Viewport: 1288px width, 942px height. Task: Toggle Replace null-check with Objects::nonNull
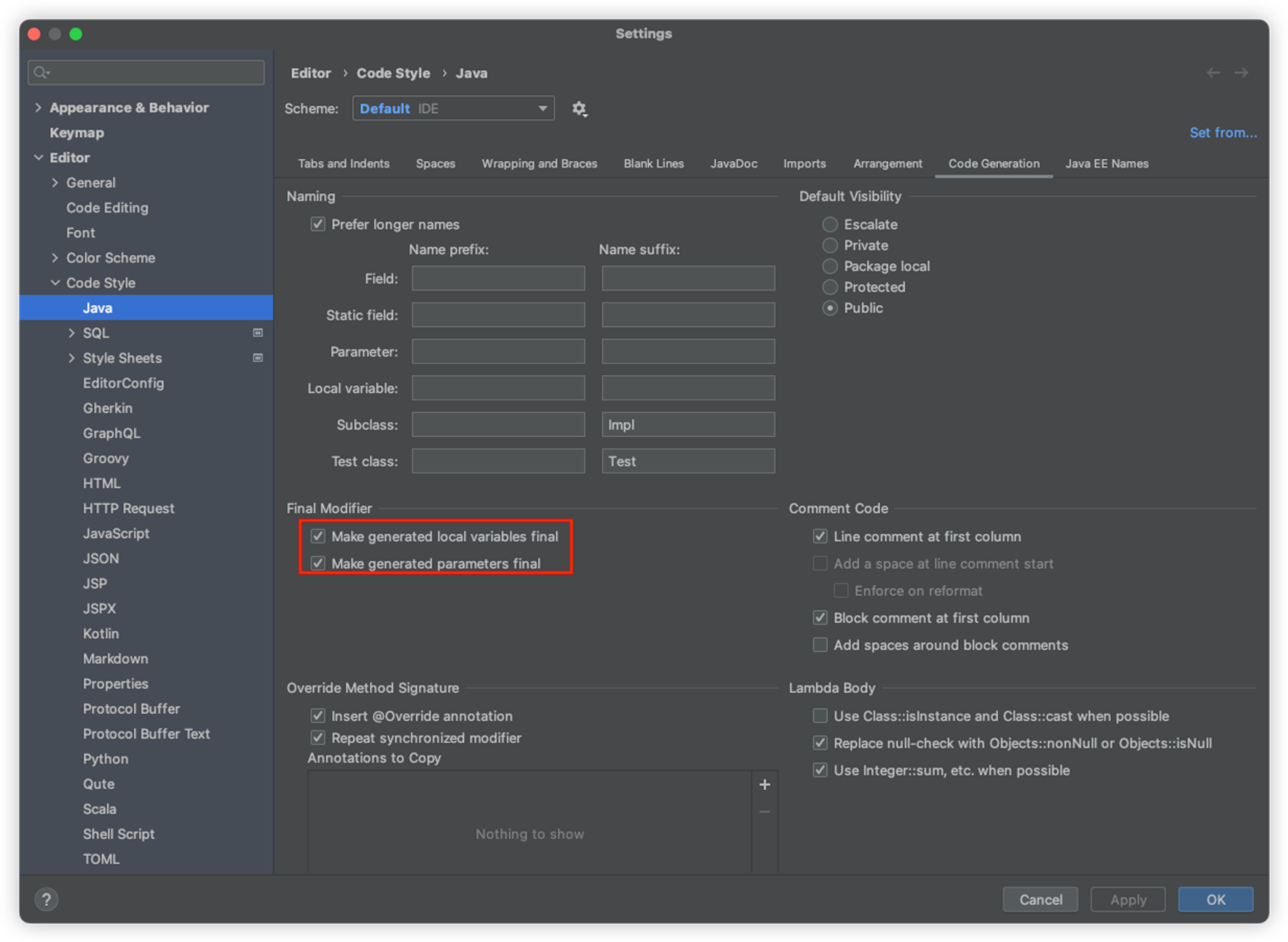(x=820, y=742)
